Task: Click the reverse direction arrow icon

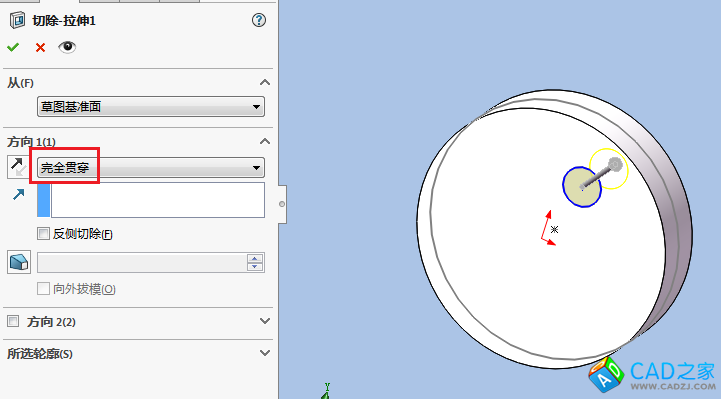Action: (x=18, y=167)
